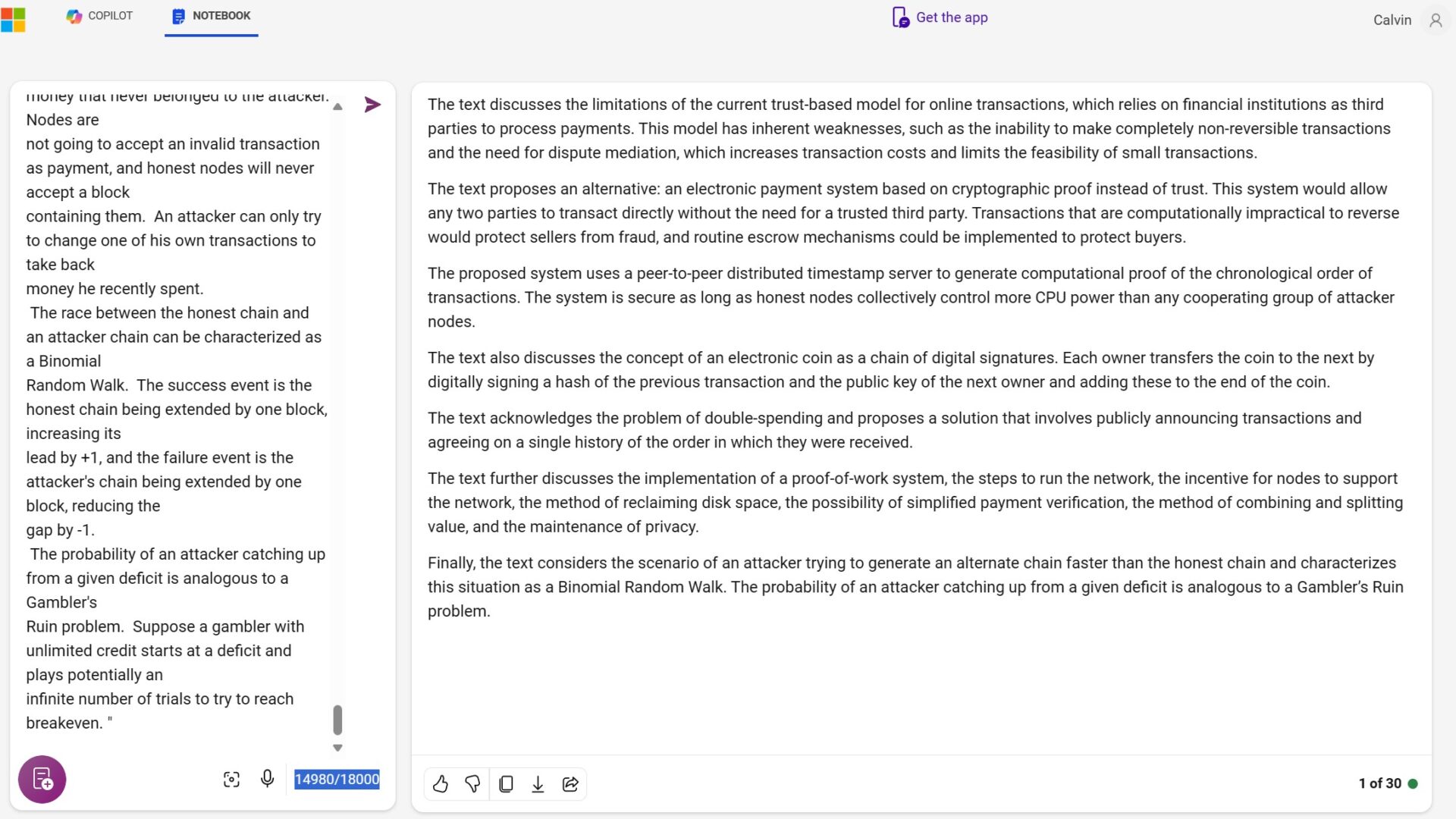Click the Microsoft logo
The width and height of the screenshot is (1456, 819).
pyautogui.click(x=13, y=19)
